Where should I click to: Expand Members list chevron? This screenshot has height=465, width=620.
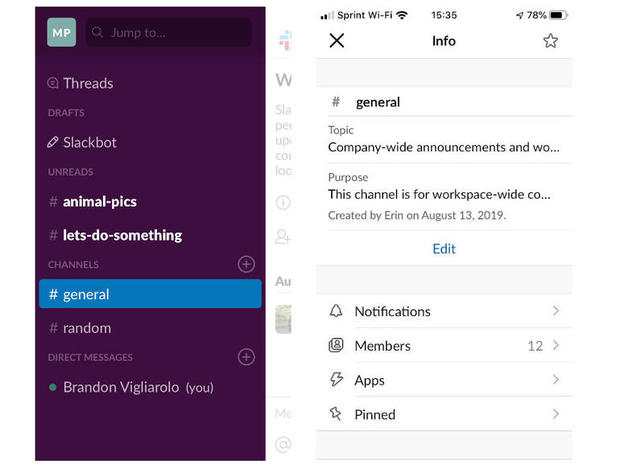point(556,346)
